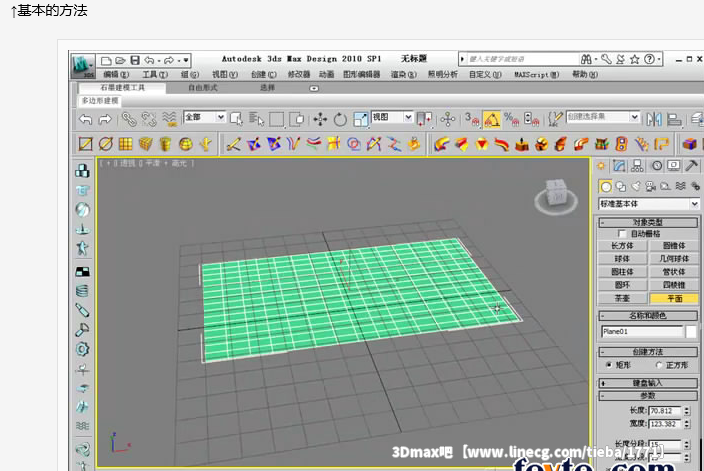This screenshot has width=704, height=471.
Task: Select the Select and Scale tool
Action: tap(361, 119)
